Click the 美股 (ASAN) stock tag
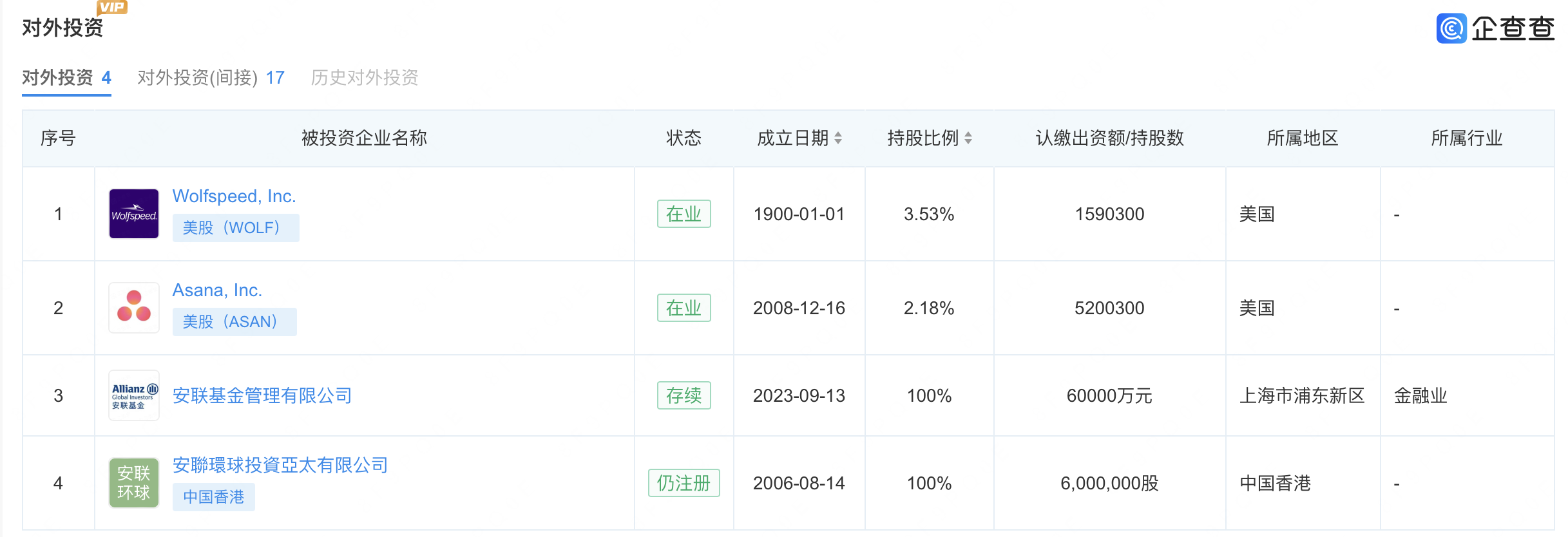Viewport: 1568px width, 537px height. (x=234, y=322)
